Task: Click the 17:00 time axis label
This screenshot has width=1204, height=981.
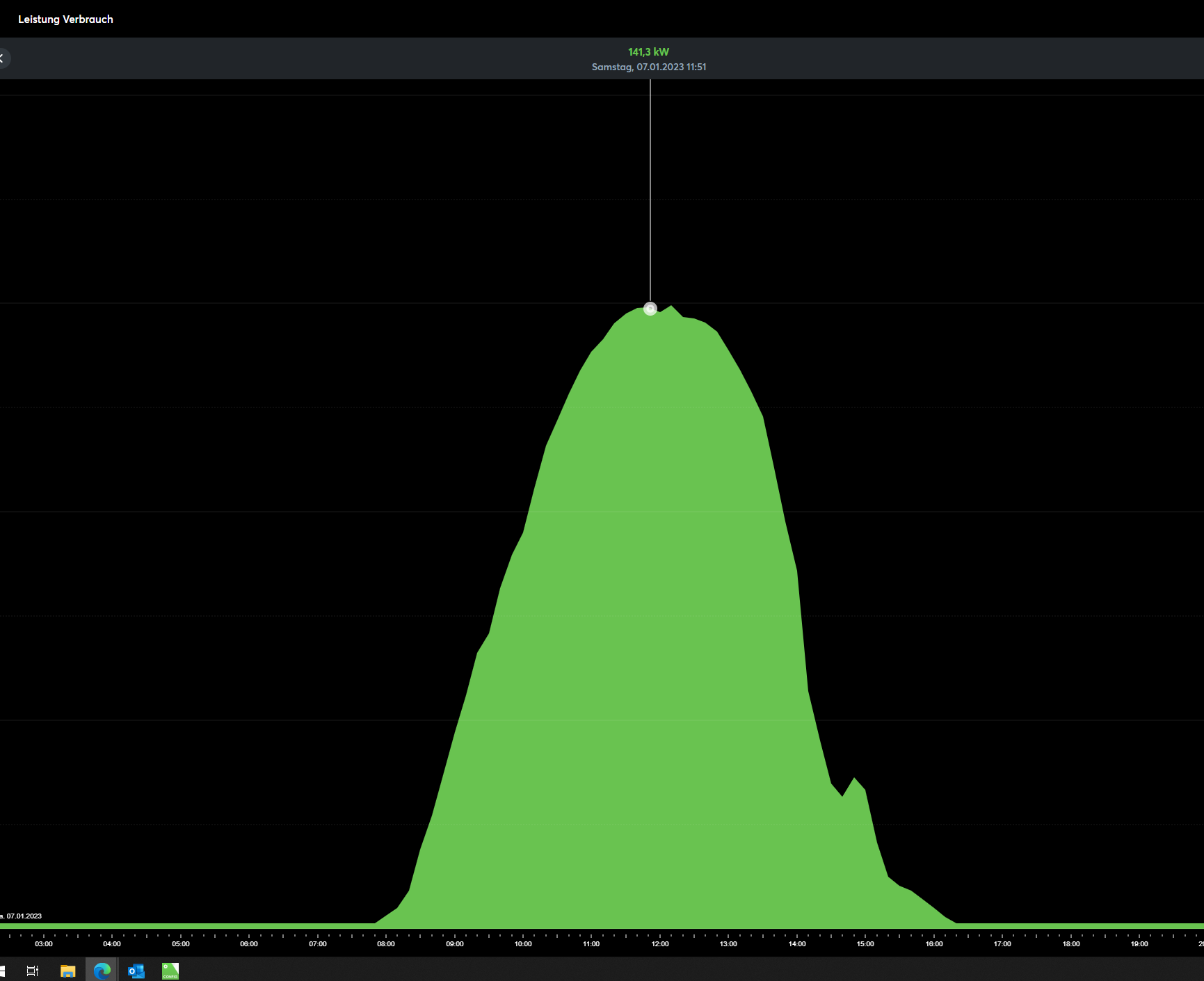Action: click(x=1002, y=944)
